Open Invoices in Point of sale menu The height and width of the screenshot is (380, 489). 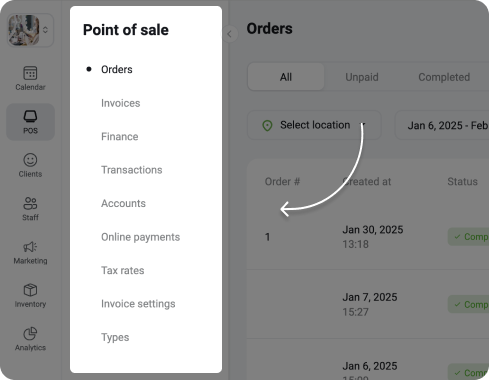pos(121,103)
